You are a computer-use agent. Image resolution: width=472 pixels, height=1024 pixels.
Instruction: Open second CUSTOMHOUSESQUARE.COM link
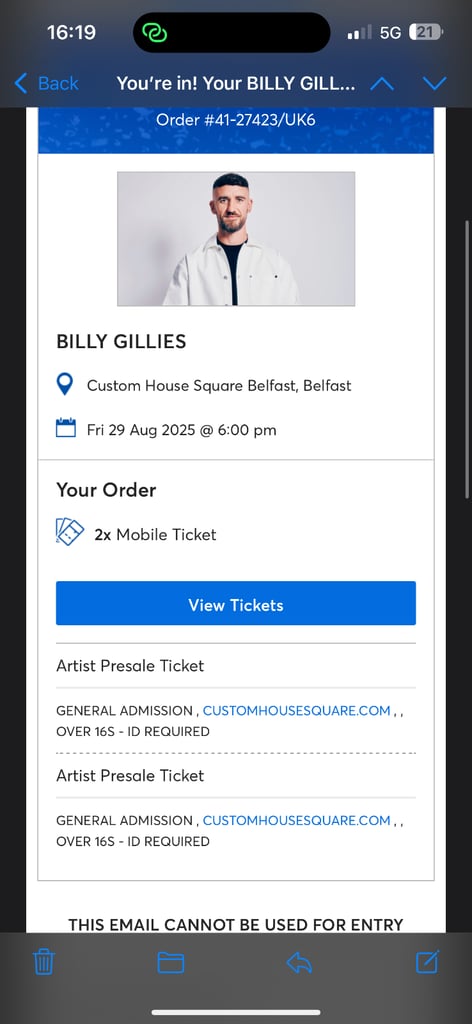pyautogui.click(x=296, y=820)
